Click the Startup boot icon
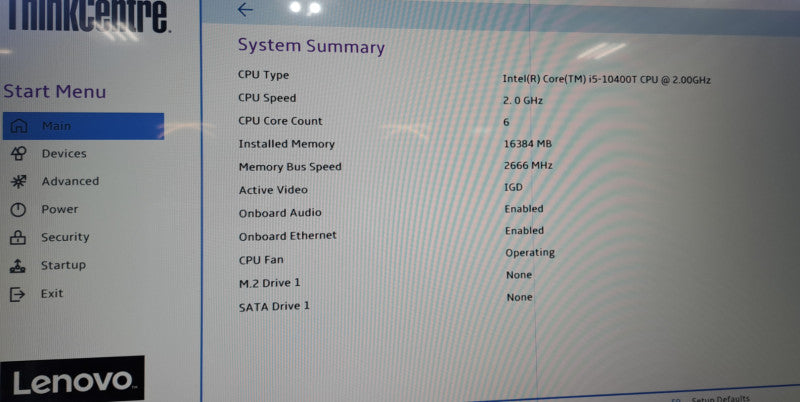 [x=17, y=265]
